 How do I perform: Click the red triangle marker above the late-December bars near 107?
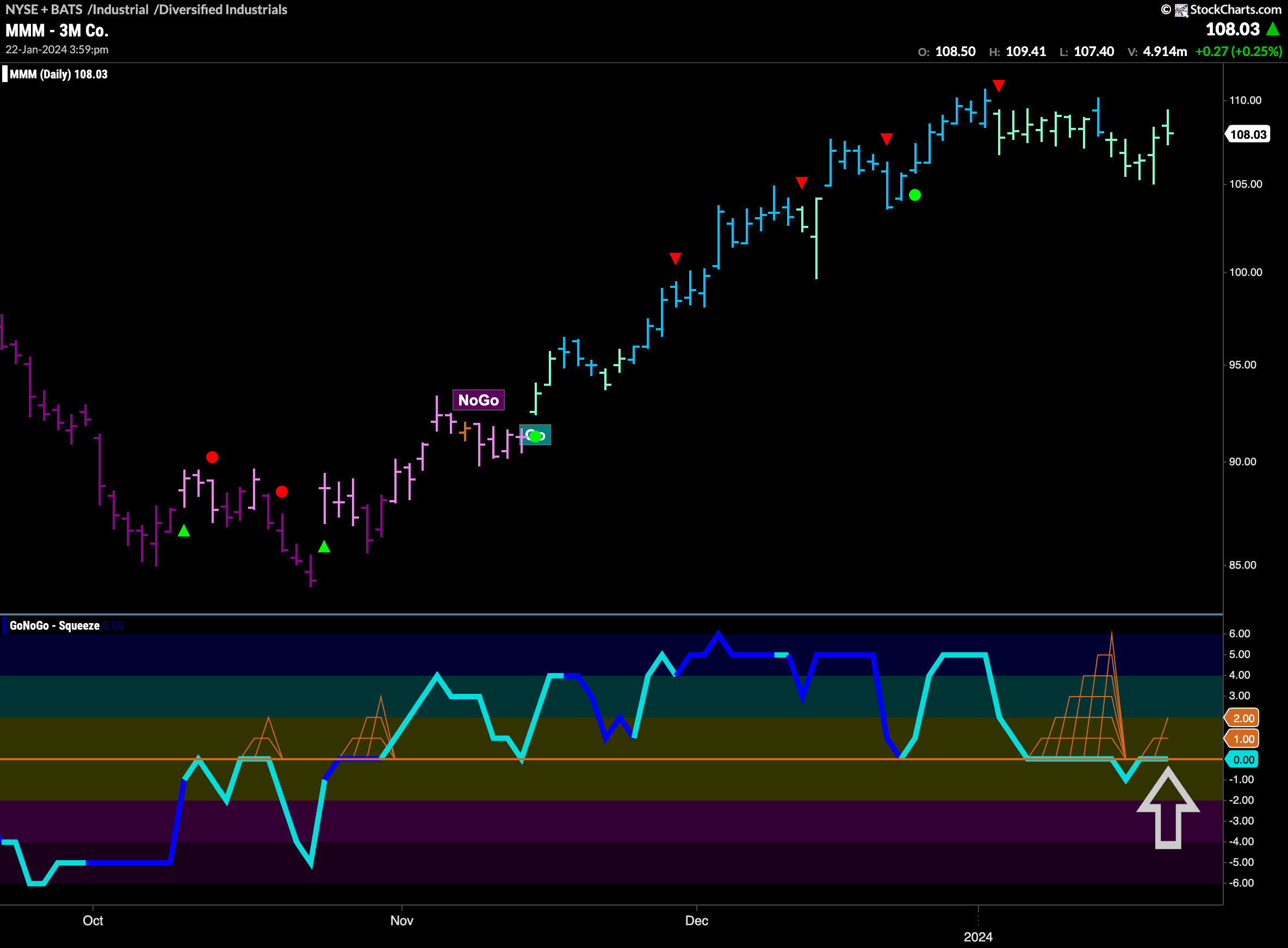[x=887, y=139]
